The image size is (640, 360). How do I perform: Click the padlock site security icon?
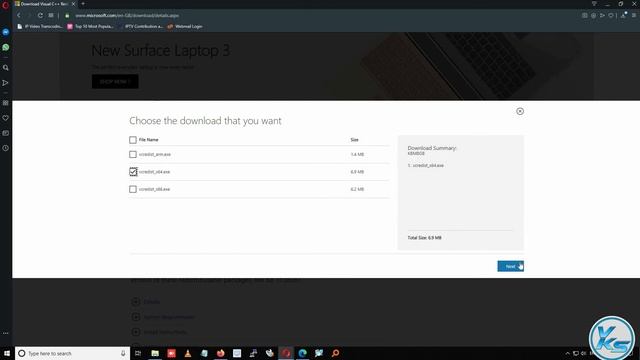pos(67,16)
